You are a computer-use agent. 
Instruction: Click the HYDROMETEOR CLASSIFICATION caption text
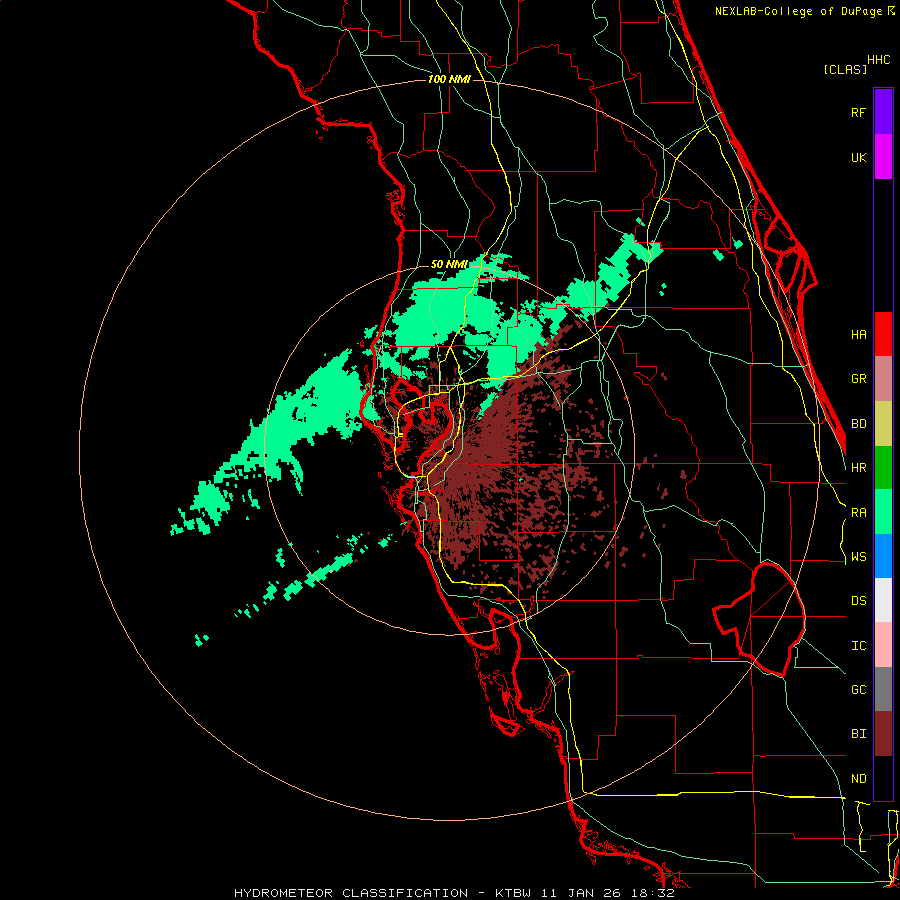click(351, 893)
